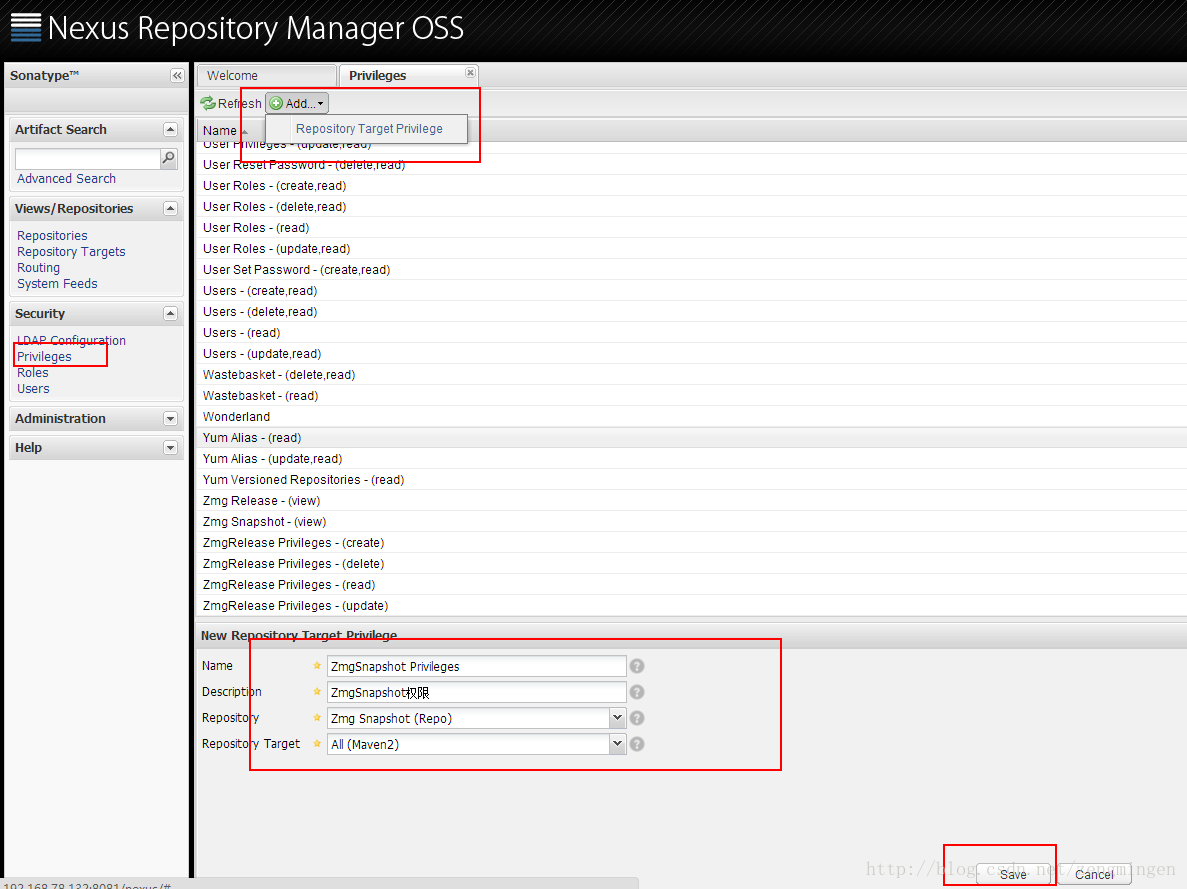Image resolution: width=1187 pixels, height=889 pixels.
Task: Select row 'User Reset Password - (delete,read)'
Action: click(x=691, y=165)
